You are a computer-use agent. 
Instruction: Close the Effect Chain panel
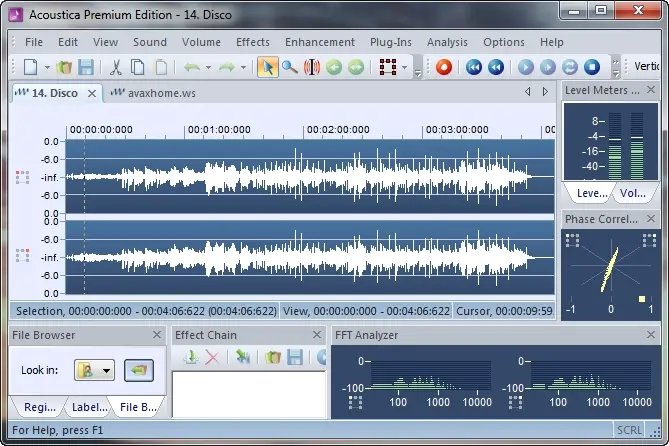click(317, 335)
